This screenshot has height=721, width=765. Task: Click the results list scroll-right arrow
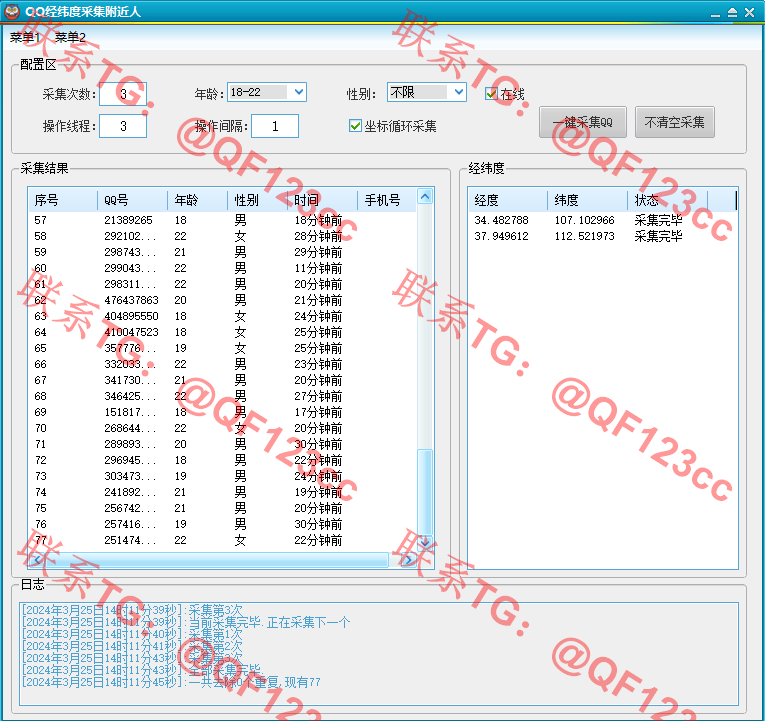[x=408, y=560]
